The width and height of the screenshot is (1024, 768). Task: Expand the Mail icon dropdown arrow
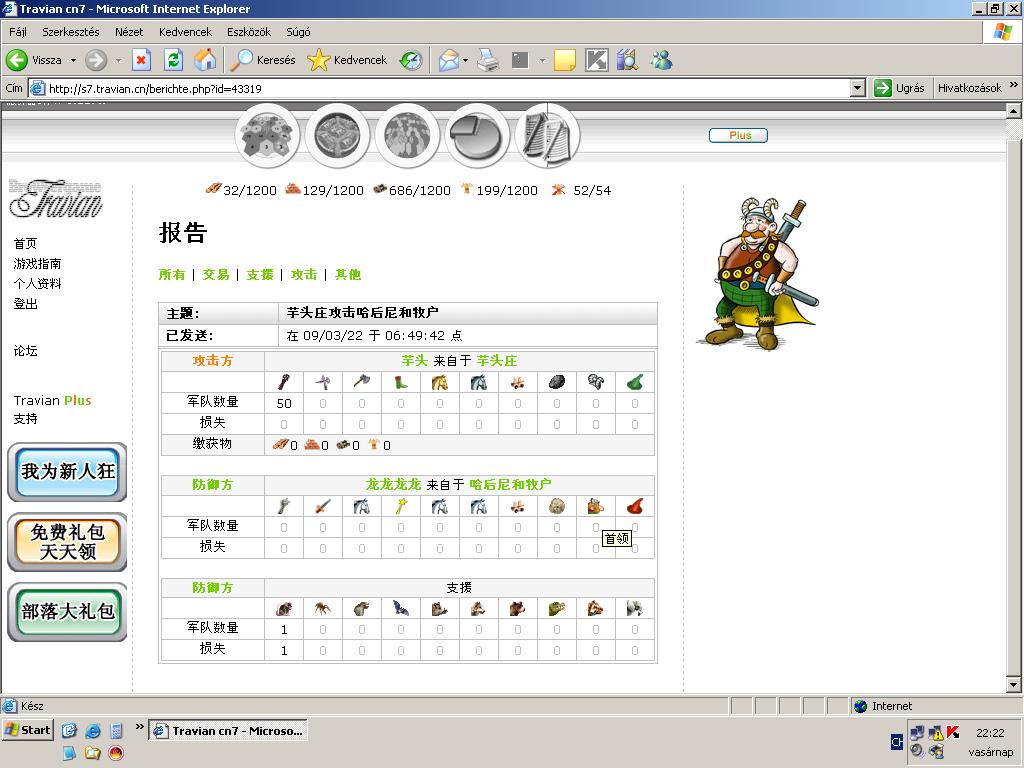(466, 60)
